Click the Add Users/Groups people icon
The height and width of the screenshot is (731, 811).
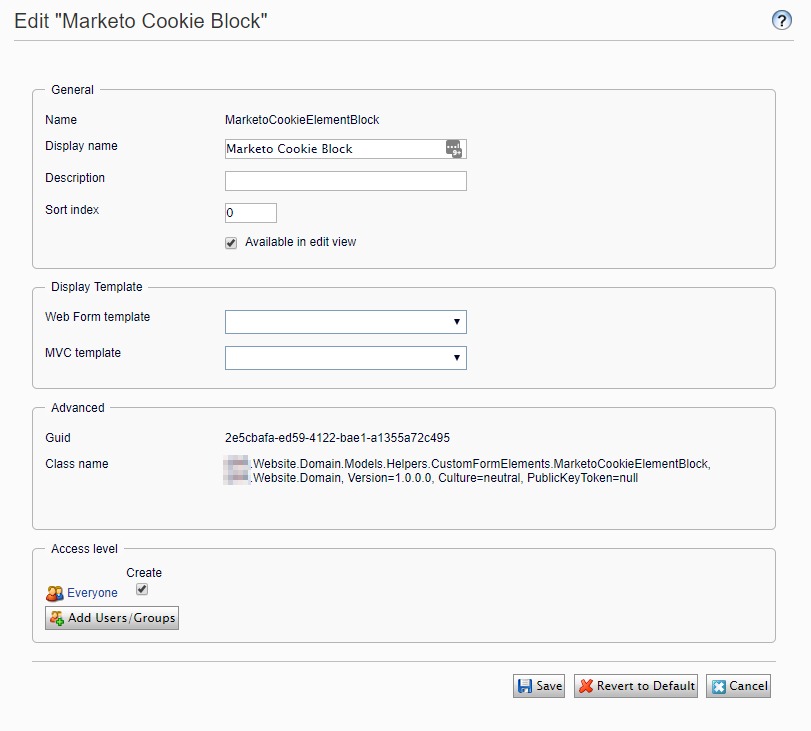[x=57, y=618]
